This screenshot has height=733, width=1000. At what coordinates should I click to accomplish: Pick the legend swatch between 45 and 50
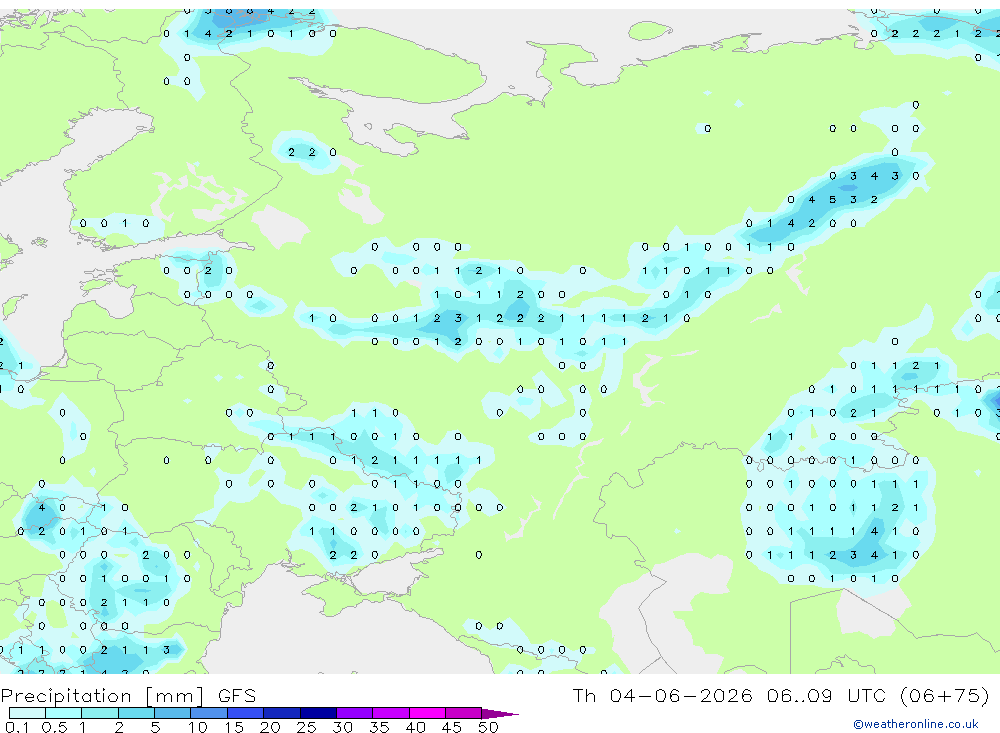coord(464,713)
